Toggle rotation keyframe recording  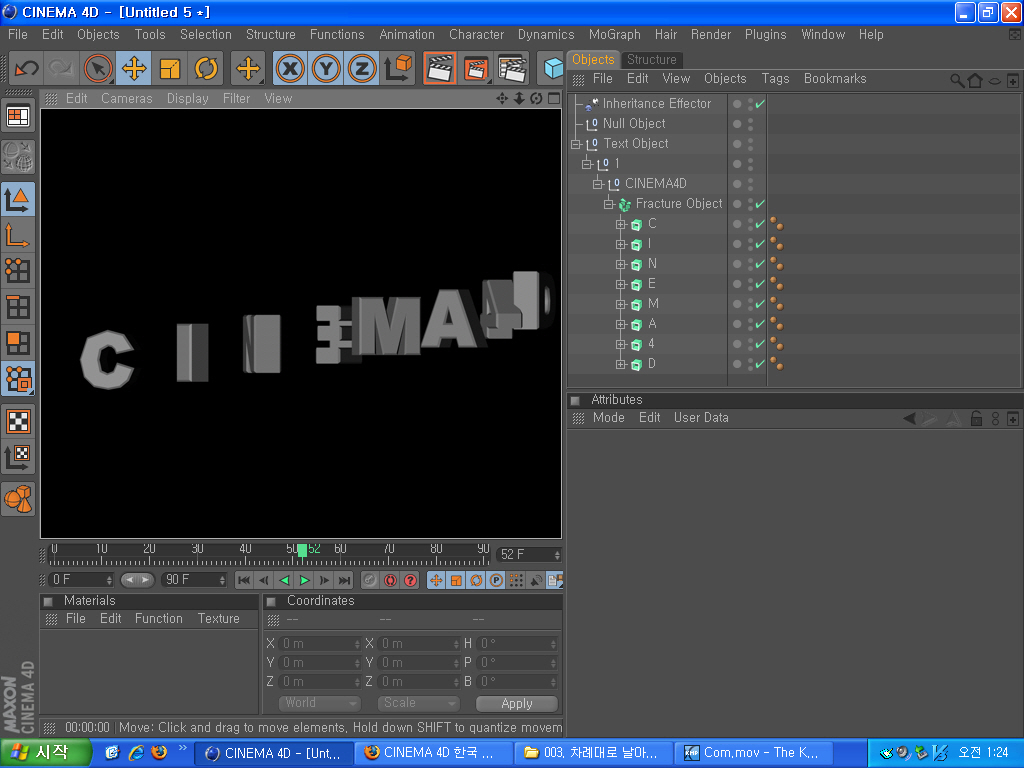(x=476, y=580)
